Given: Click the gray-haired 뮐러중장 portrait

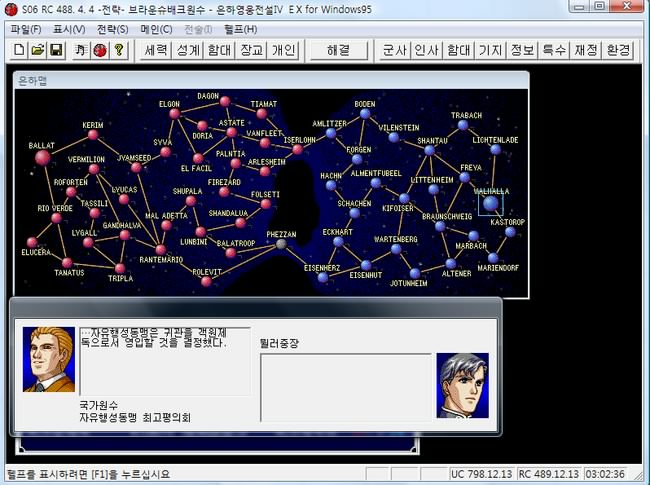Looking at the screenshot, I should 463,385.
